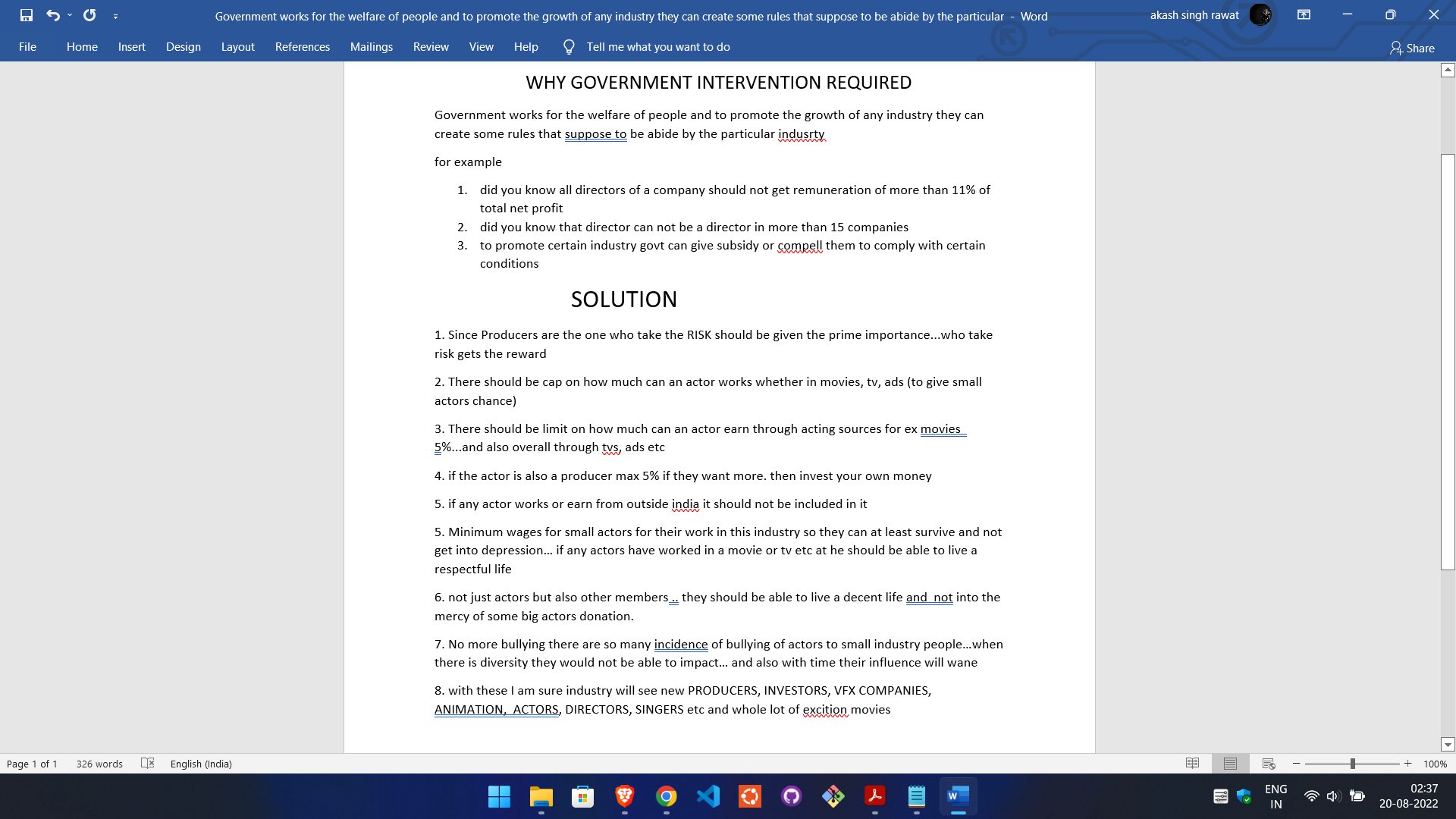Switch to Print Layout view
Screen dimensions: 1456x819
click(1230, 764)
